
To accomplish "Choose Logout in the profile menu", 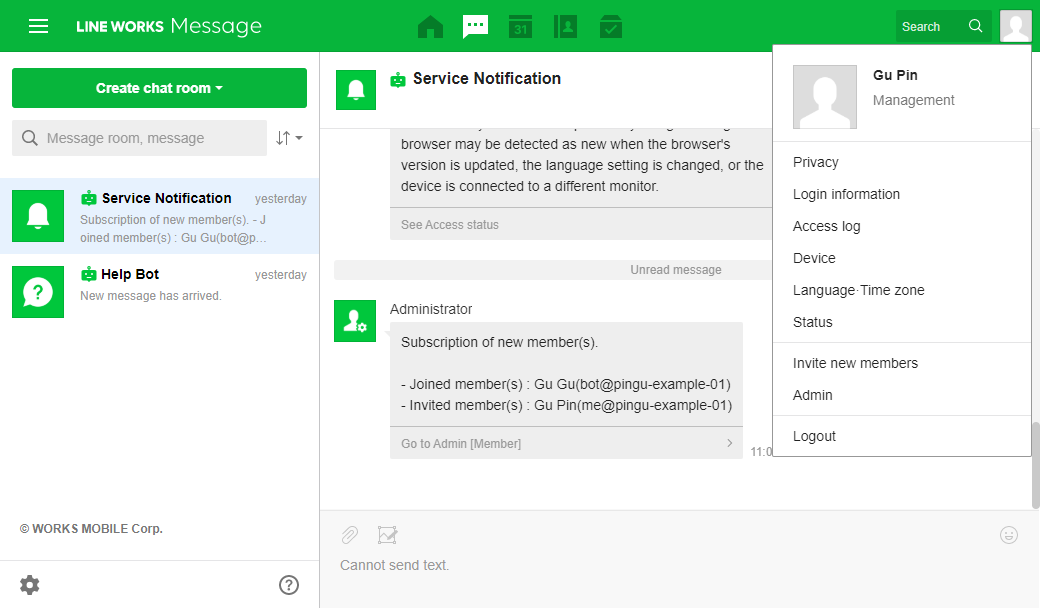I will (x=814, y=436).
